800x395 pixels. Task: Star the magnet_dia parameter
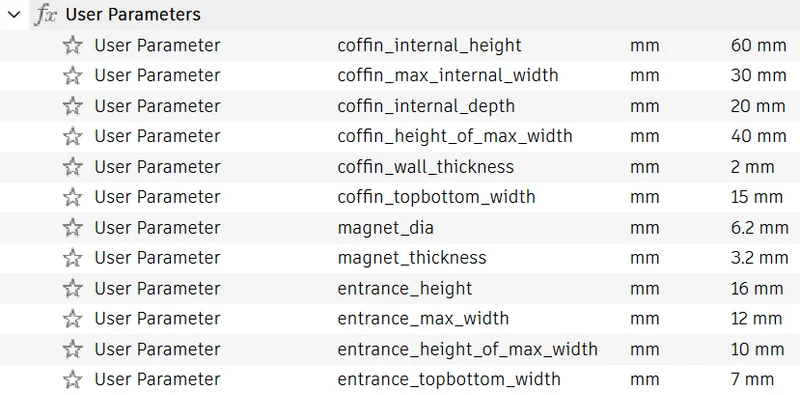point(72,228)
